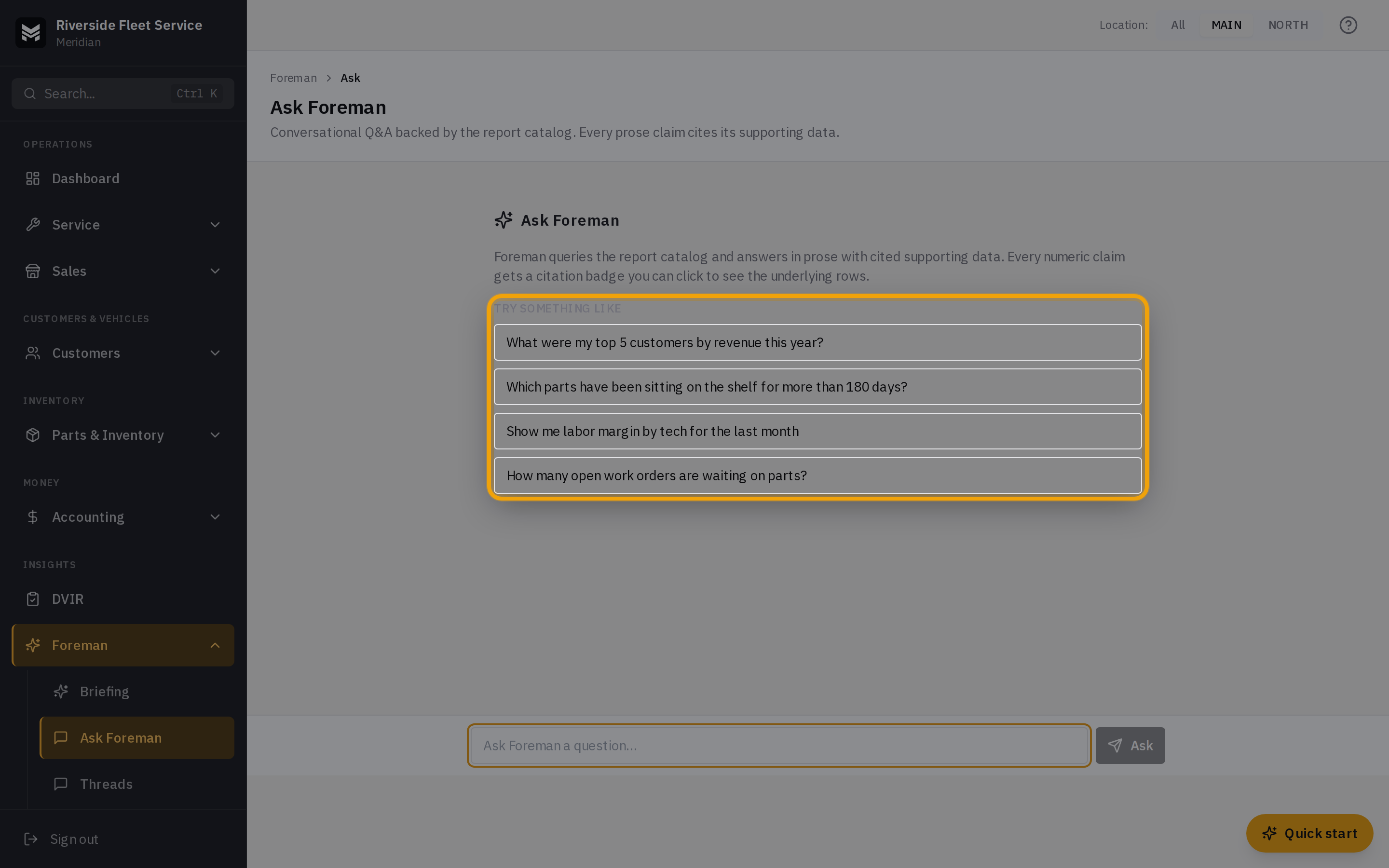Expand the Accounting menu chevron
Screen dimensions: 1389x868
click(215, 517)
